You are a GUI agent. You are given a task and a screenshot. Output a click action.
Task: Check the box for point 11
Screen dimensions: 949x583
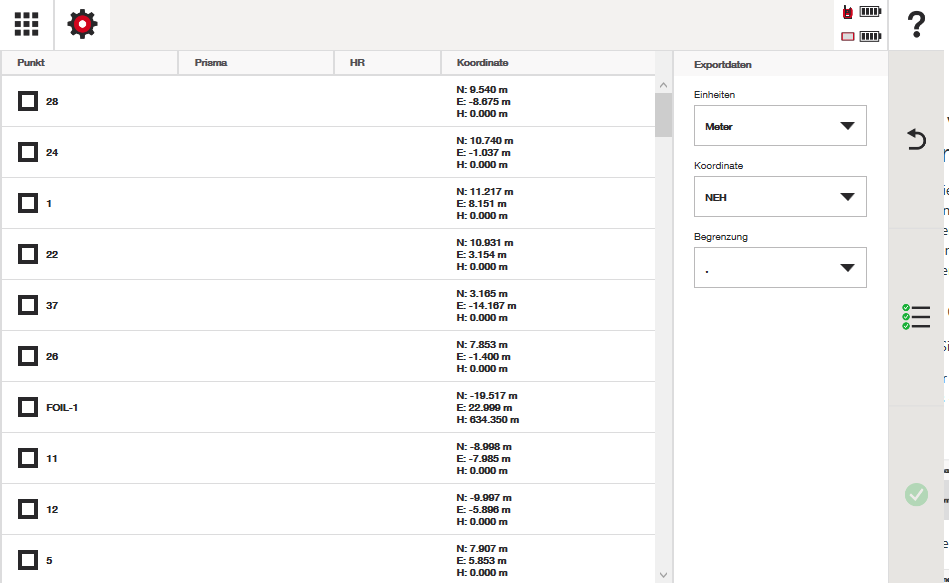pos(28,458)
